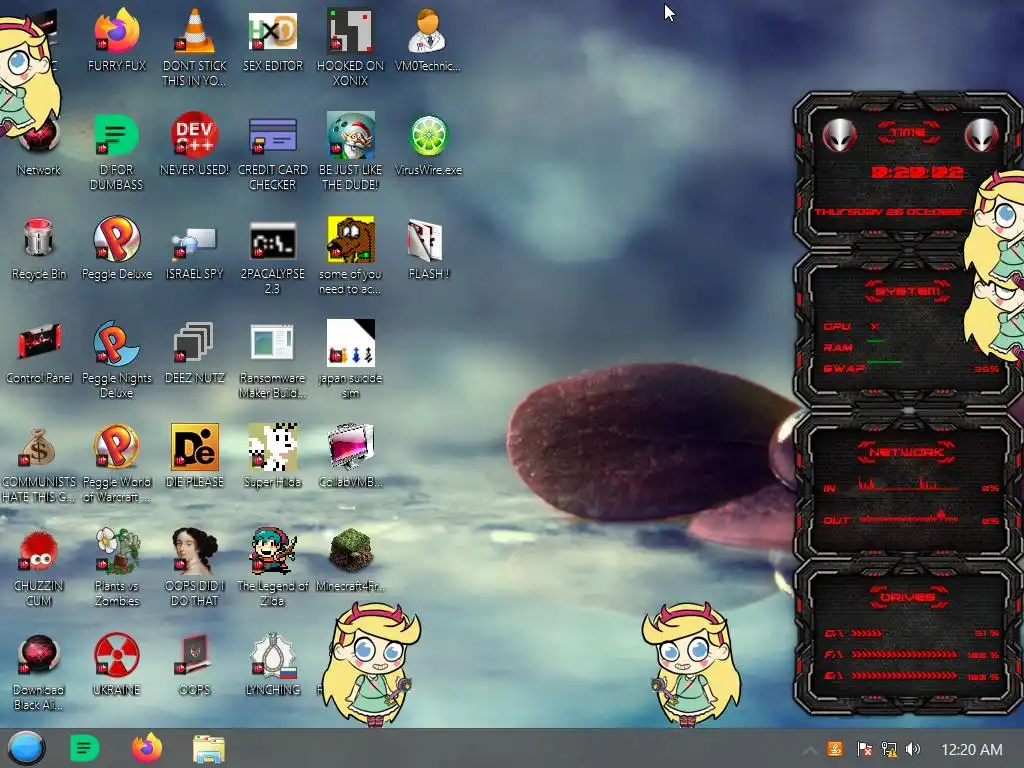Click the red digital time readout

point(918,172)
